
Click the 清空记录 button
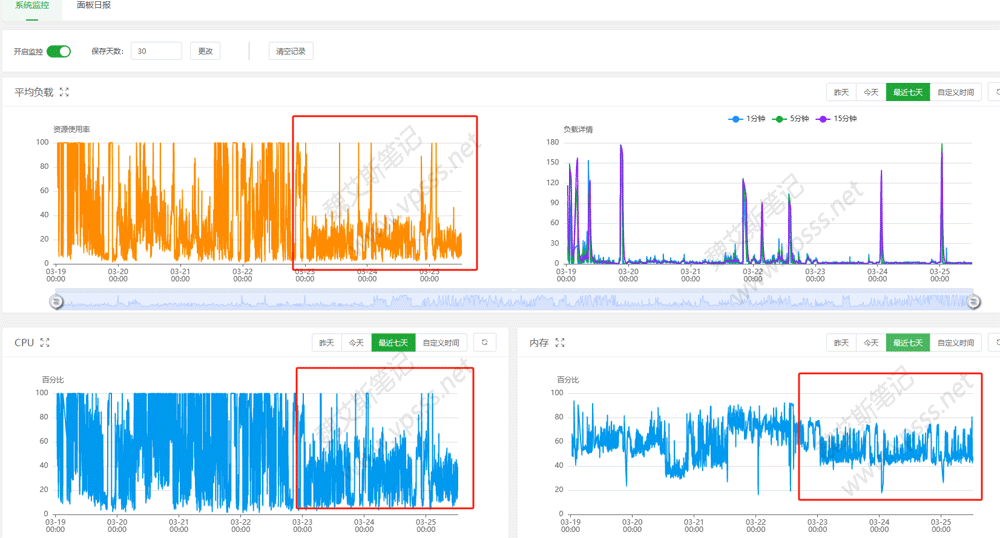click(x=291, y=51)
